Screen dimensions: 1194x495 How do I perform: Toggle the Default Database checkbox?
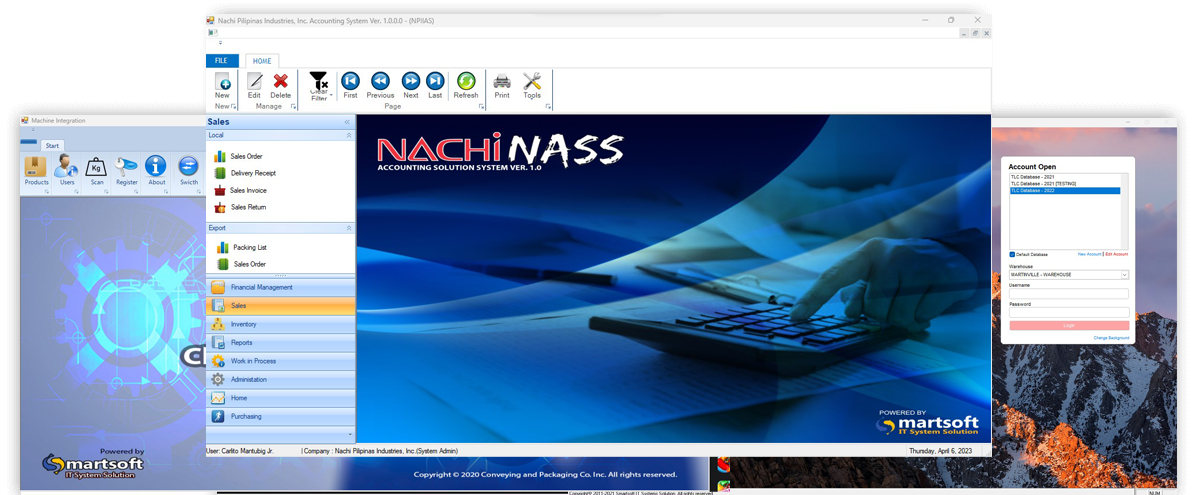1012,254
